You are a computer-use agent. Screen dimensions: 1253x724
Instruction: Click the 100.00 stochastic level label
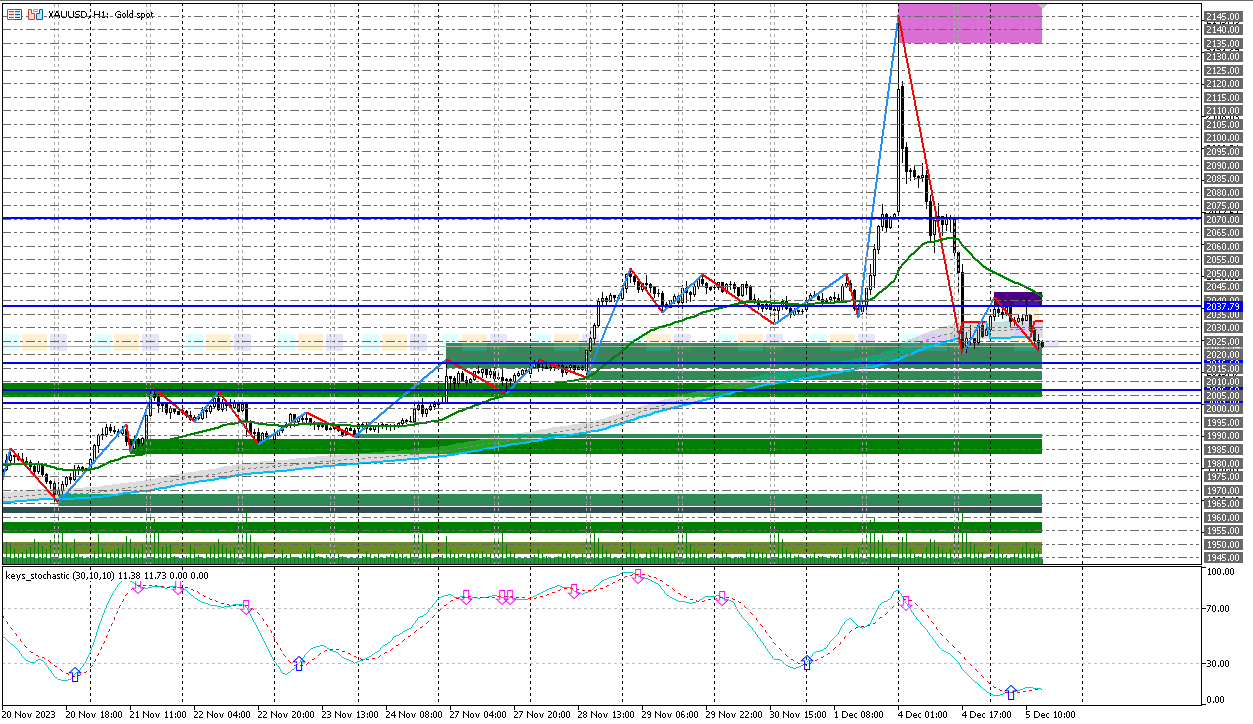tap(1220, 573)
